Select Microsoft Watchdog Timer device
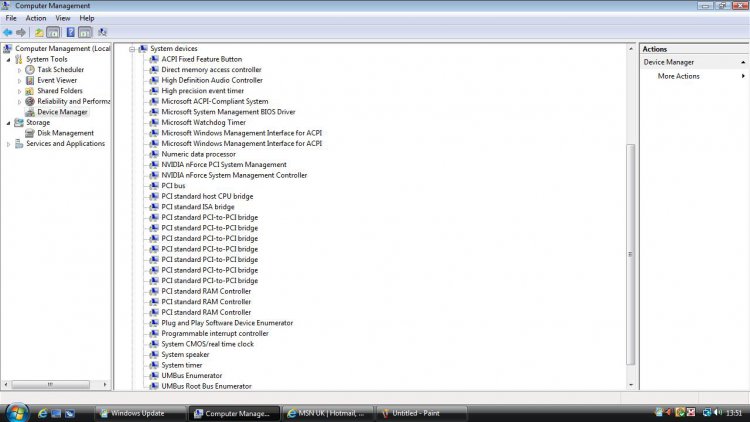Image resolution: width=750 pixels, height=422 pixels. coord(203,122)
